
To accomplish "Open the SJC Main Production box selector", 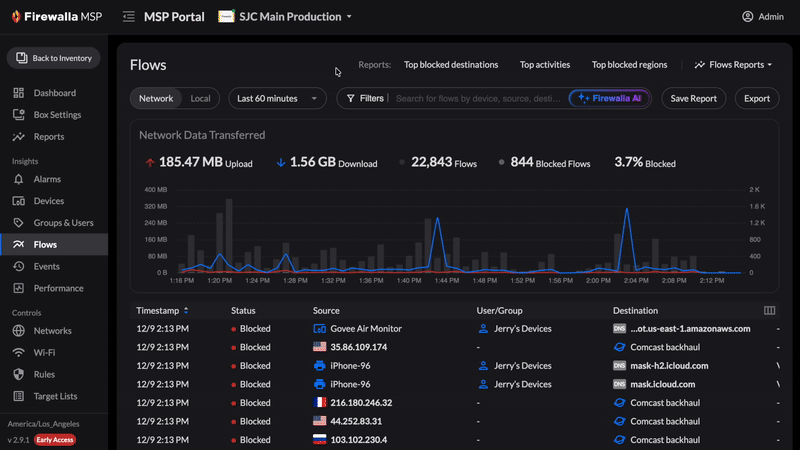I will 285,17.
